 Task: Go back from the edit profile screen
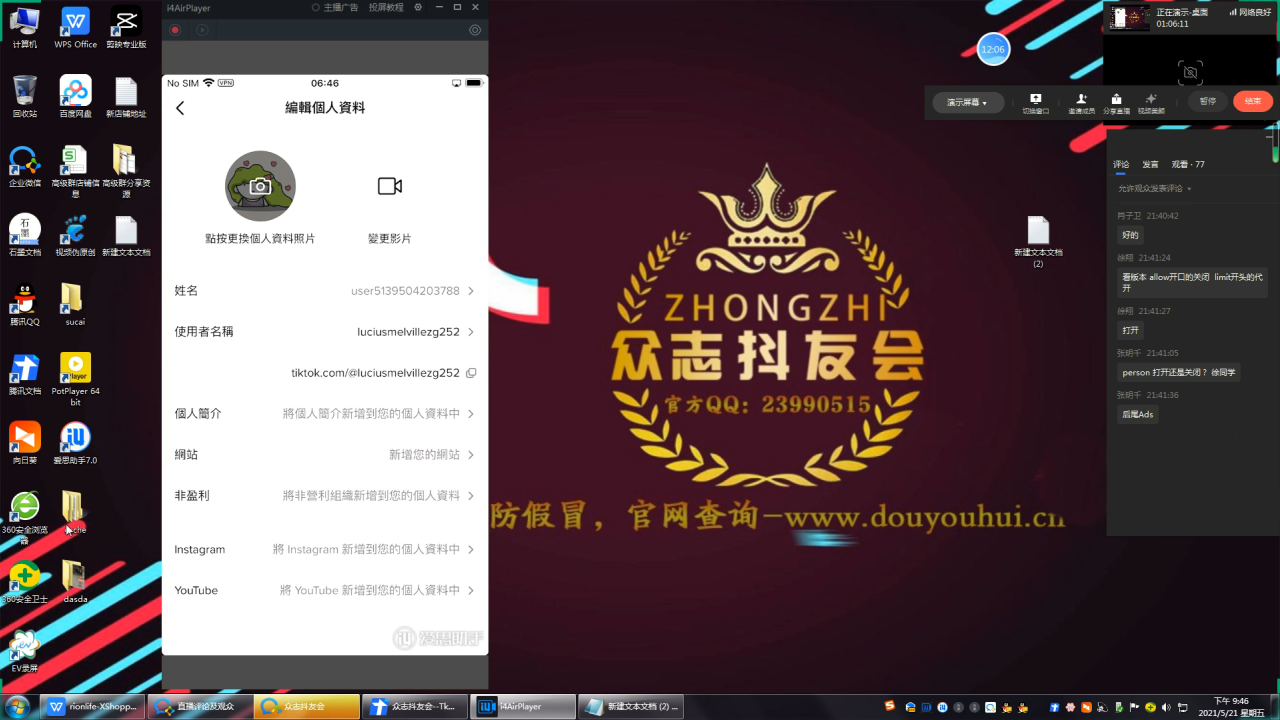(180, 108)
